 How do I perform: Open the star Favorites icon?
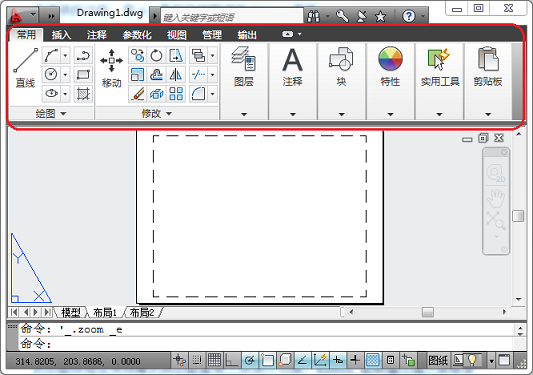[x=380, y=16]
